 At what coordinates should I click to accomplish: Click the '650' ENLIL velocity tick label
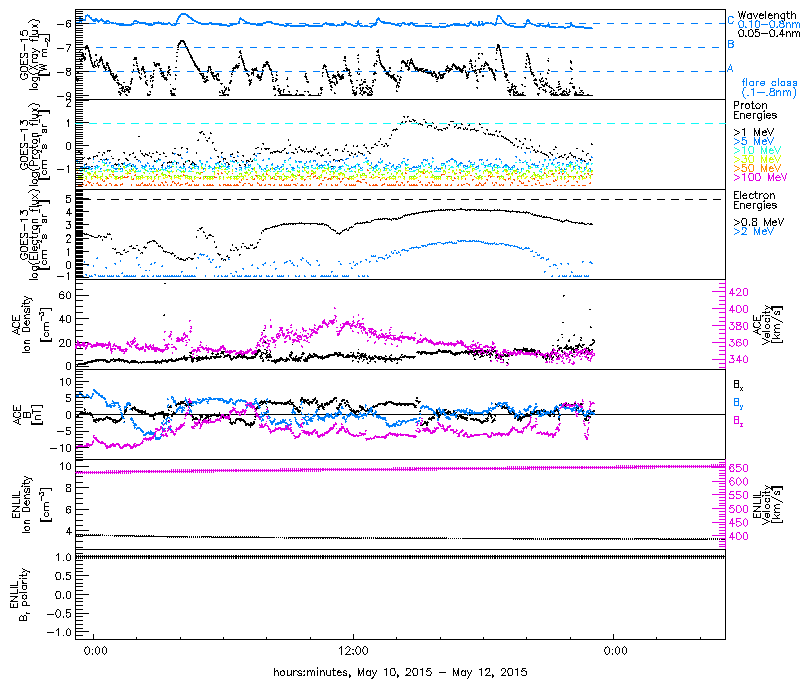coord(739,468)
